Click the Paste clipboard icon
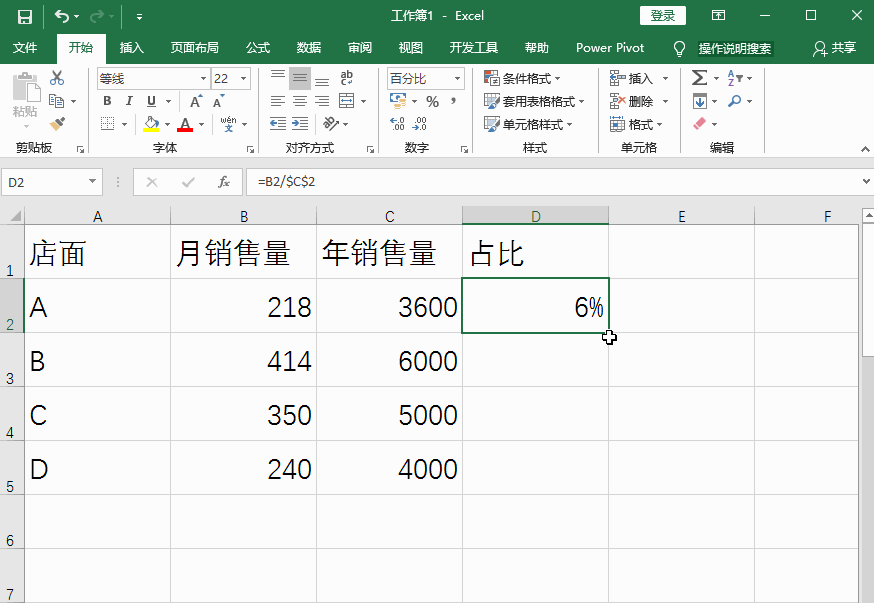 click(26, 88)
